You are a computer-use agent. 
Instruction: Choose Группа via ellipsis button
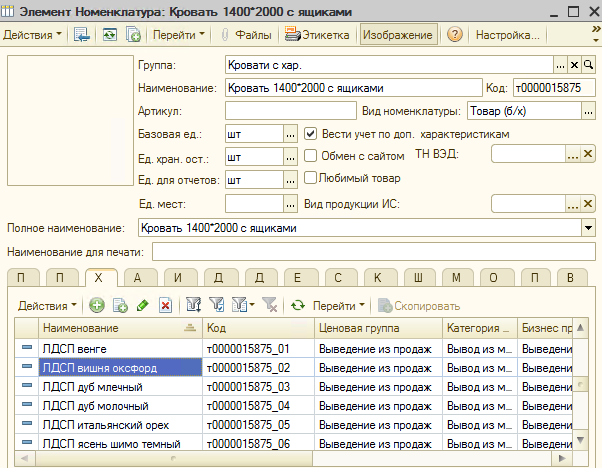click(560, 65)
